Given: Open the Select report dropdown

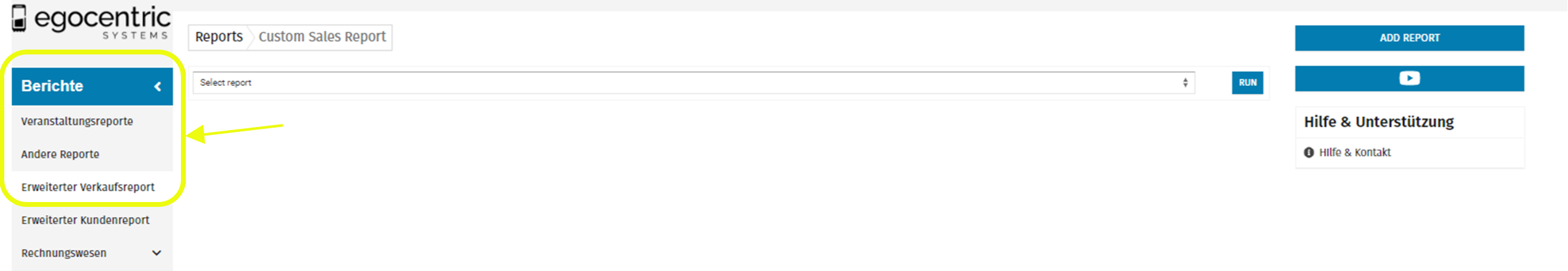Looking at the screenshot, I should (x=693, y=83).
